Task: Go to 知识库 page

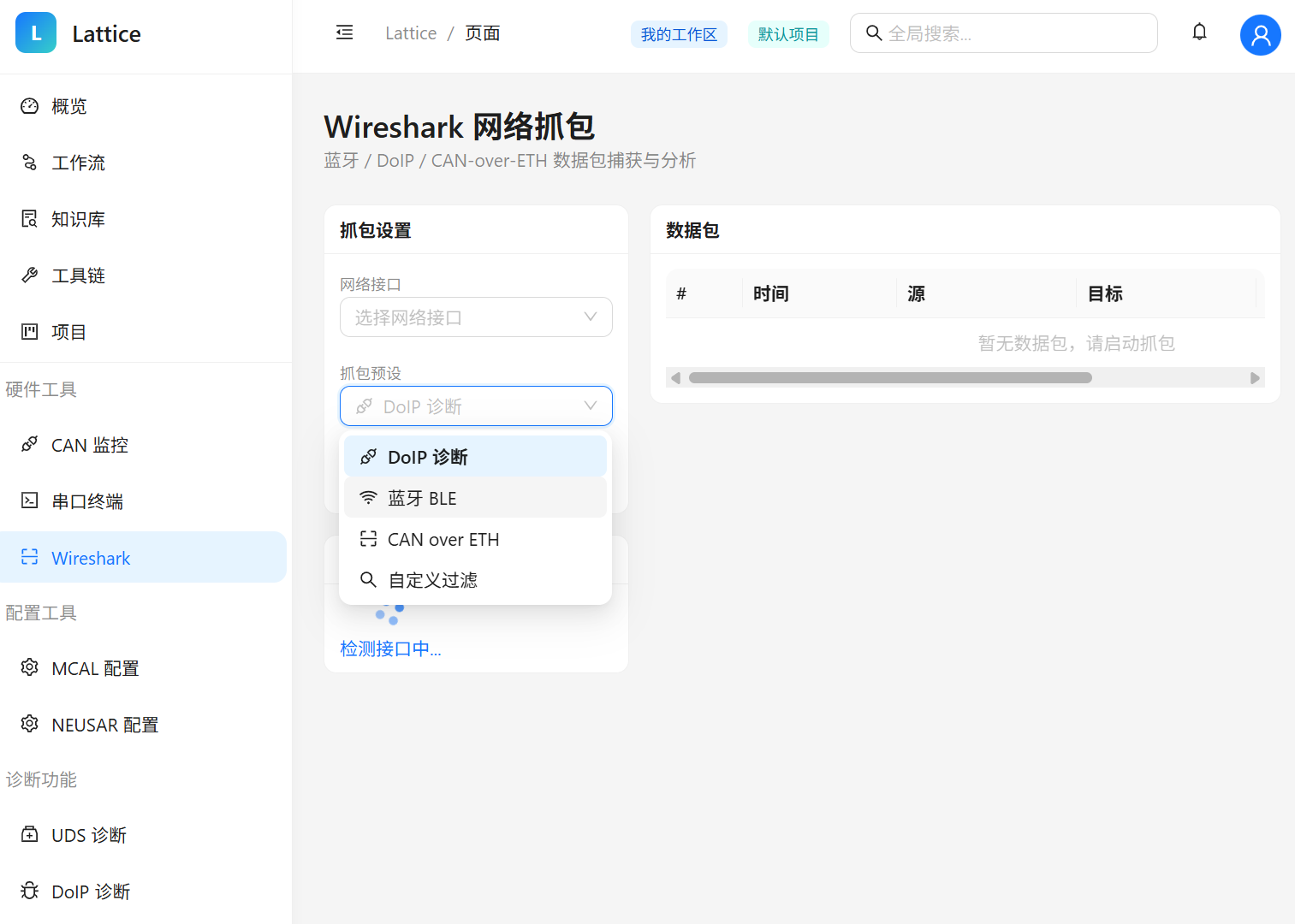Action: 143,219
